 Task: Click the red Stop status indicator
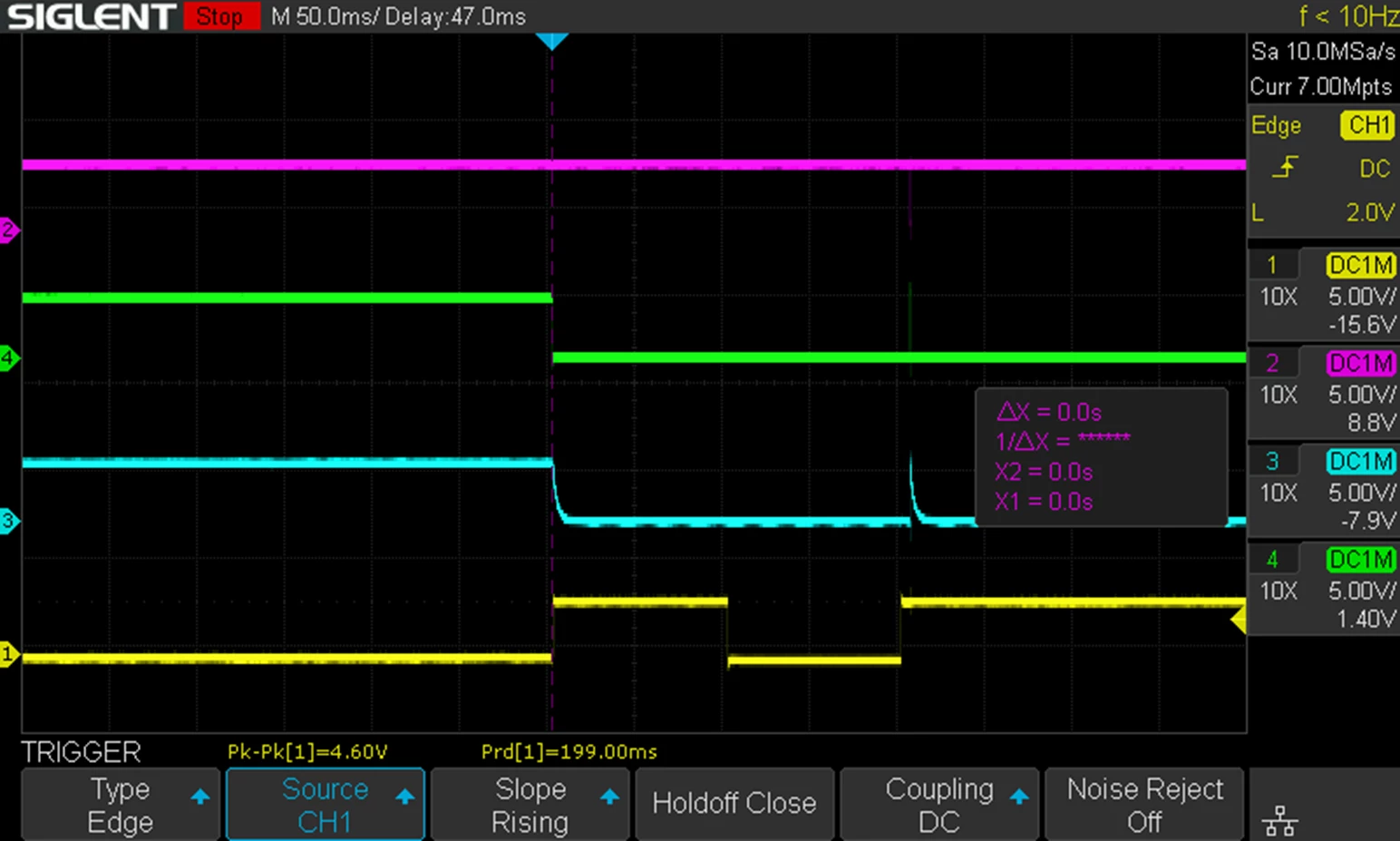pyautogui.click(x=220, y=16)
